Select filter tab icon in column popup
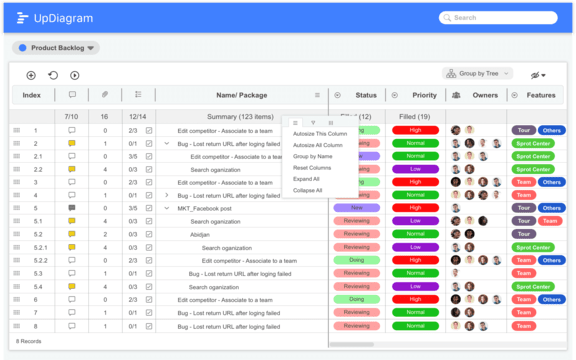This screenshot has height=360, width=576. point(313,123)
